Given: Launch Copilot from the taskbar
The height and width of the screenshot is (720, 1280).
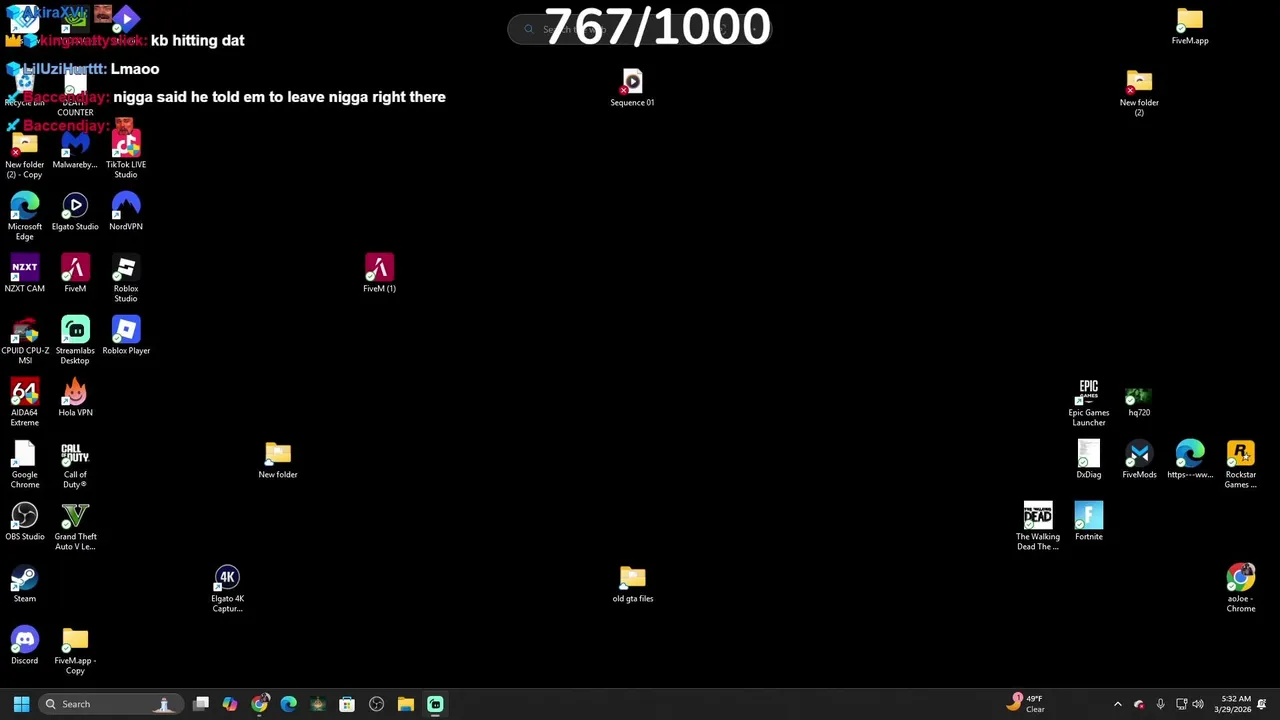Looking at the screenshot, I should pos(230,704).
